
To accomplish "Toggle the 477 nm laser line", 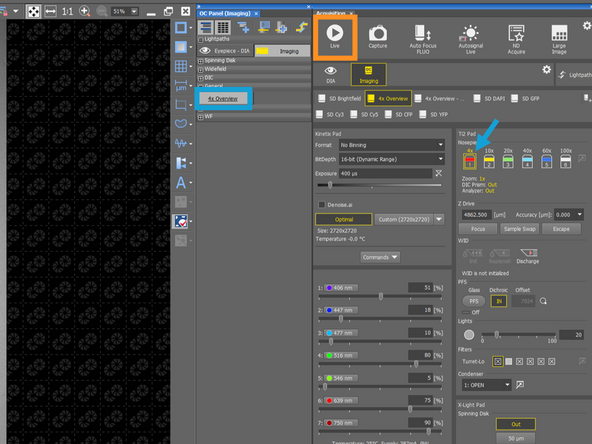I will pos(342,333).
